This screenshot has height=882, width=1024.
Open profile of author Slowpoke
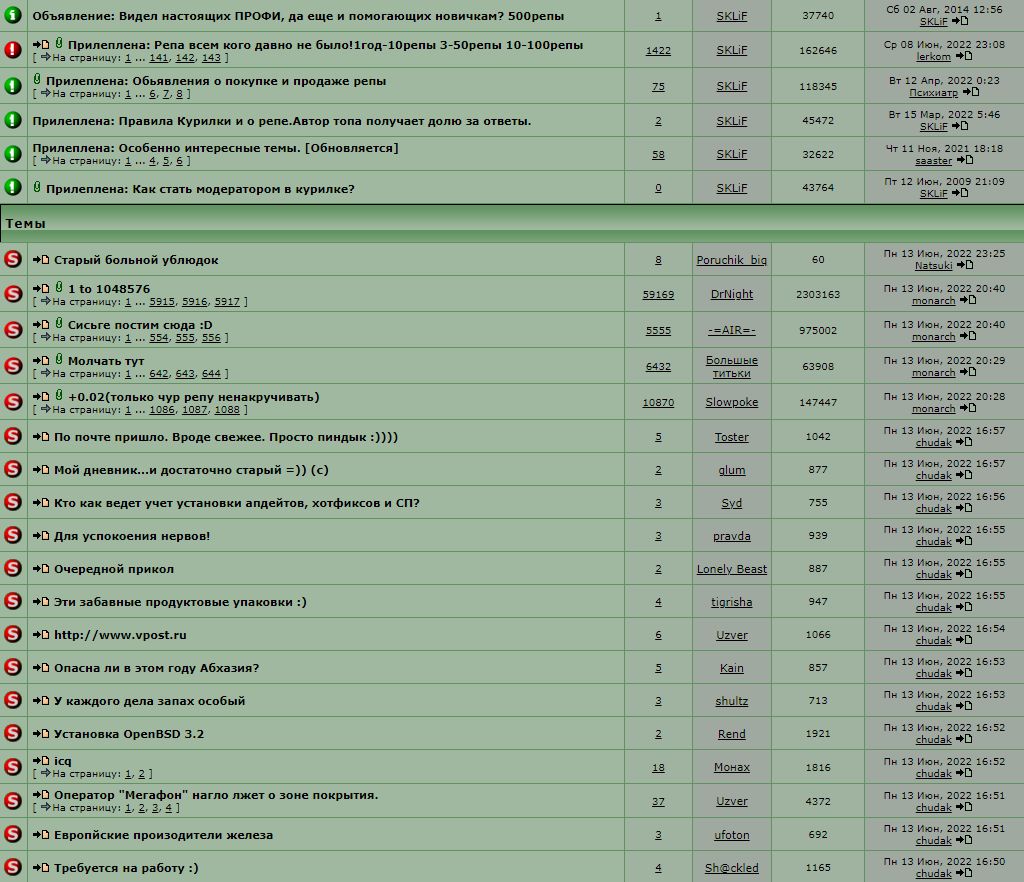point(731,402)
